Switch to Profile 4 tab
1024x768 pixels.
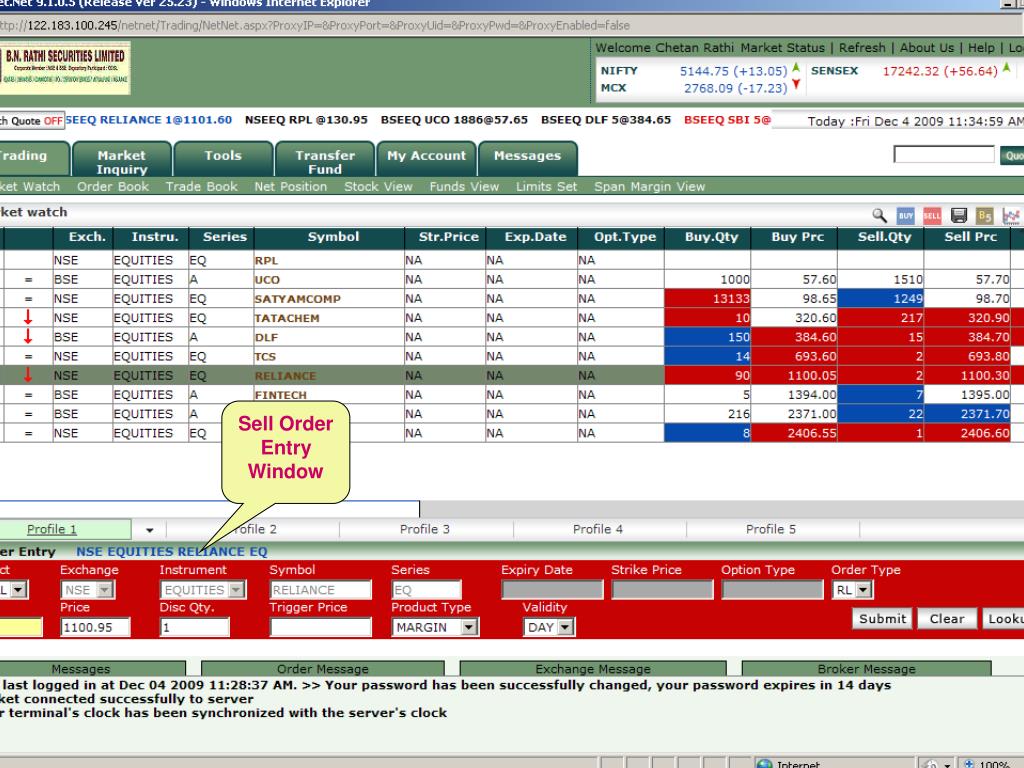pyautogui.click(x=598, y=529)
